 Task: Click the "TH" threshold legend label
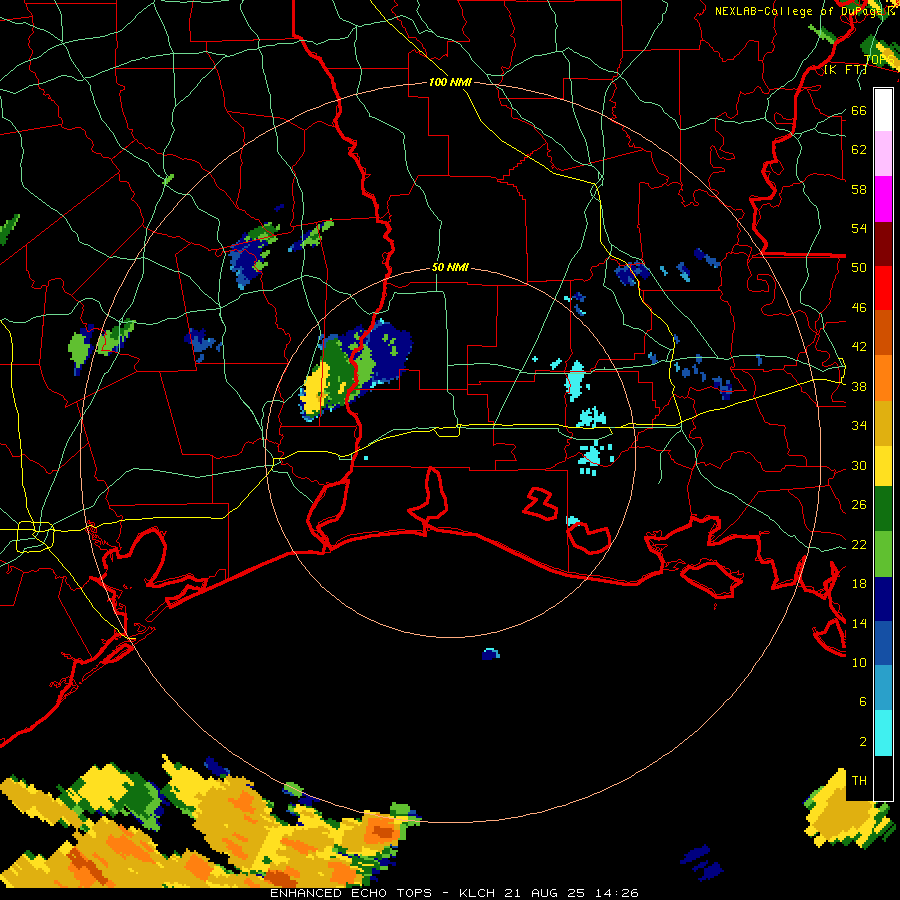(x=859, y=781)
